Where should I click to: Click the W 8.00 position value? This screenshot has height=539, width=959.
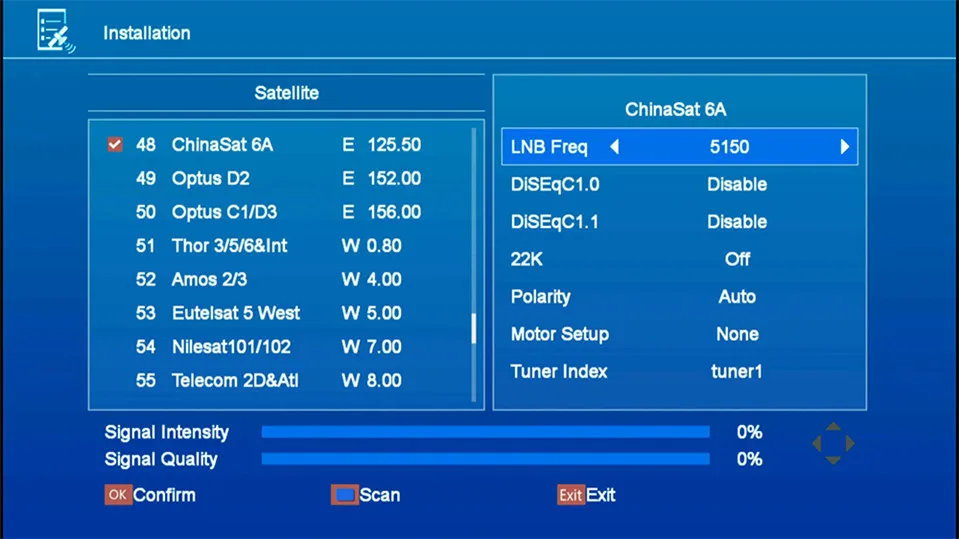372,381
